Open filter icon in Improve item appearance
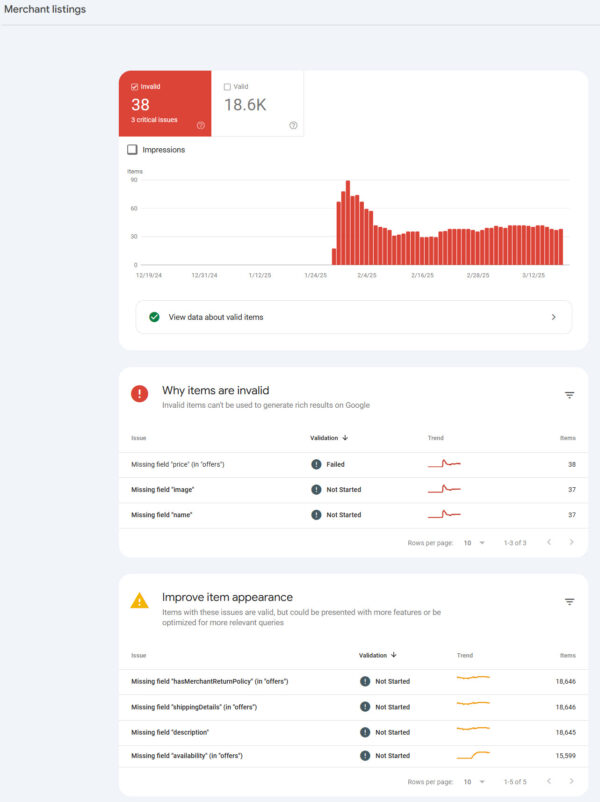This screenshot has height=802, width=600. (x=569, y=602)
